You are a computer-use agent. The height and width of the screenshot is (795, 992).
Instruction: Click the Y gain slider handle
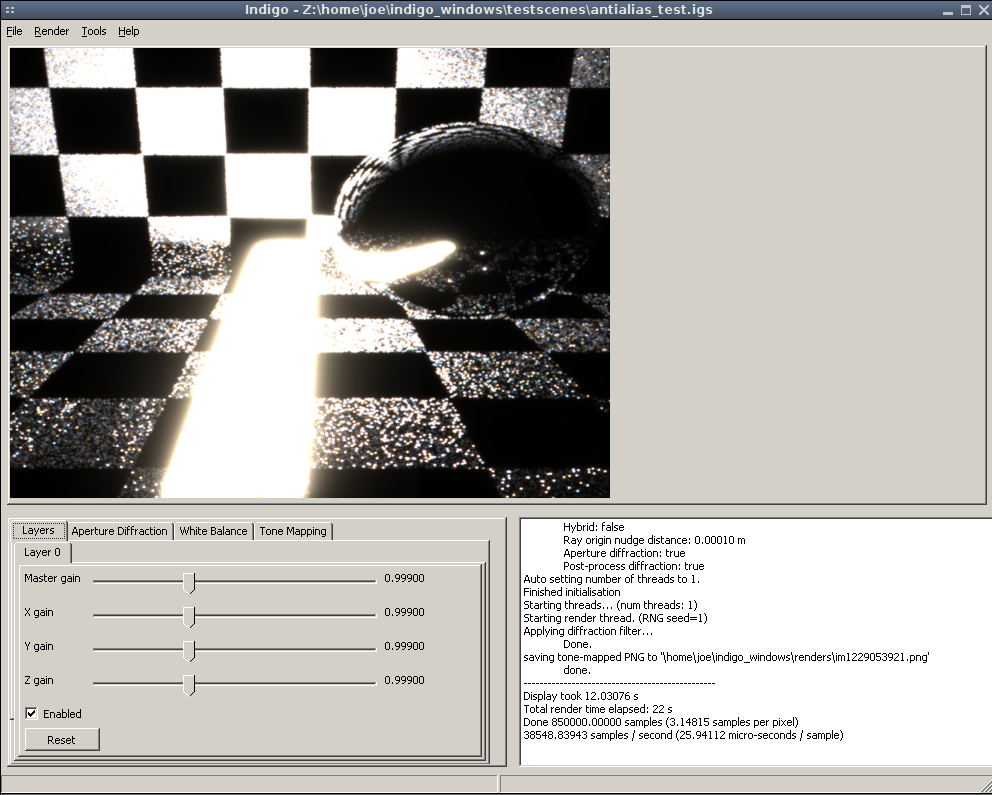click(x=189, y=651)
